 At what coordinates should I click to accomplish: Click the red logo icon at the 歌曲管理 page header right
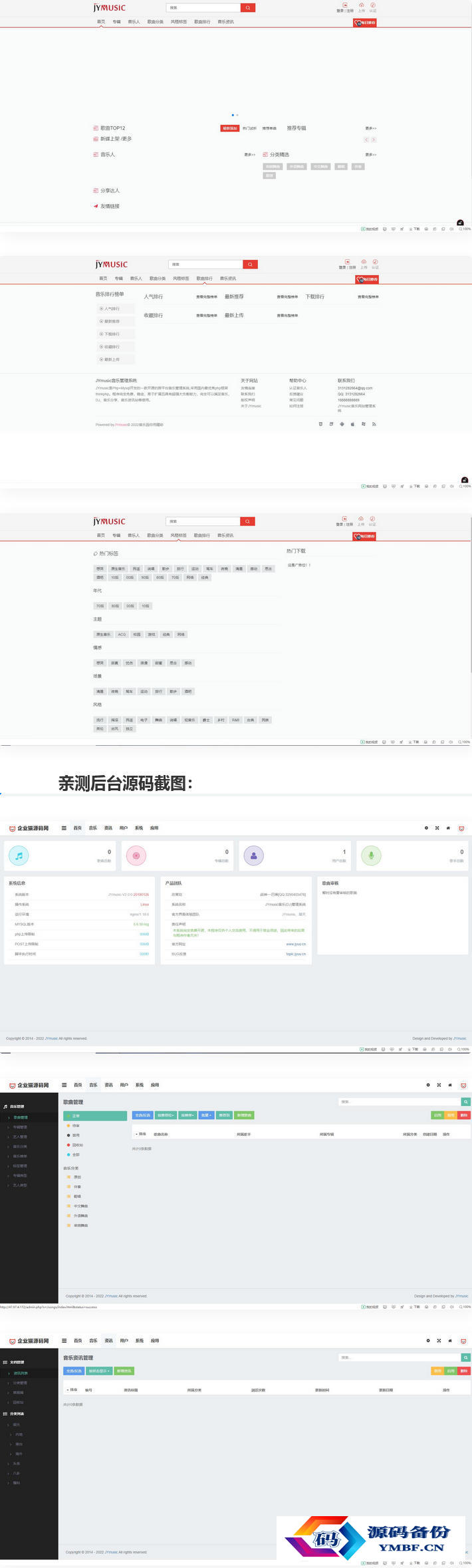tap(463, 1085)
